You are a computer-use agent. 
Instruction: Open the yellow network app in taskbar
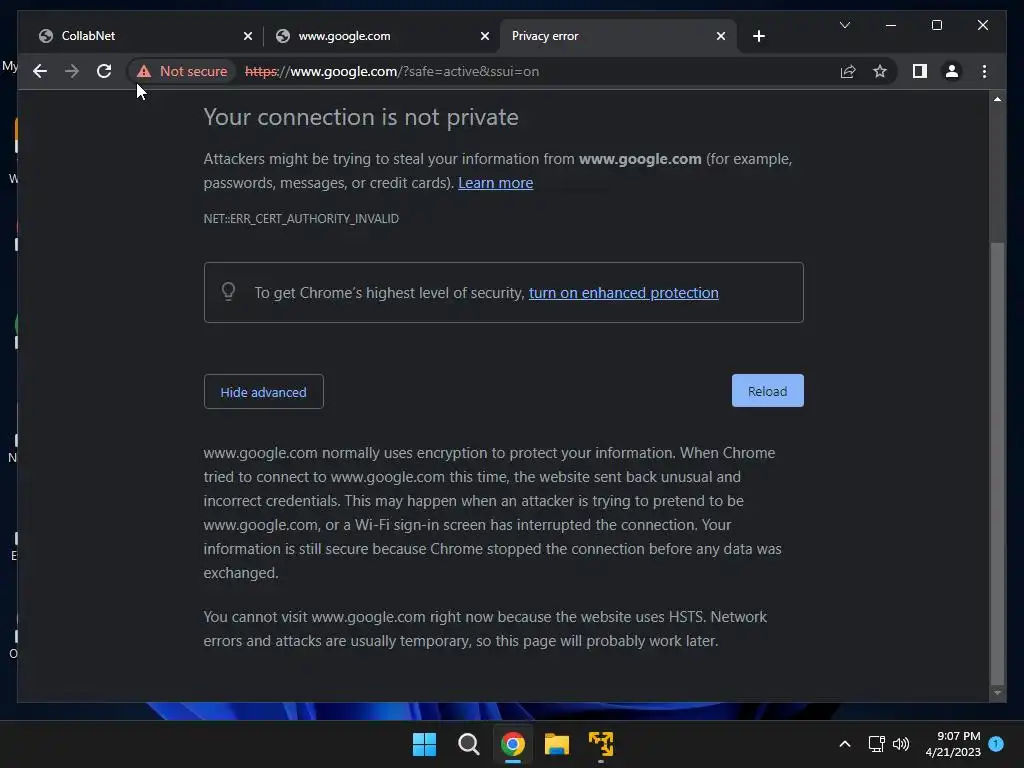click(601, 744)
